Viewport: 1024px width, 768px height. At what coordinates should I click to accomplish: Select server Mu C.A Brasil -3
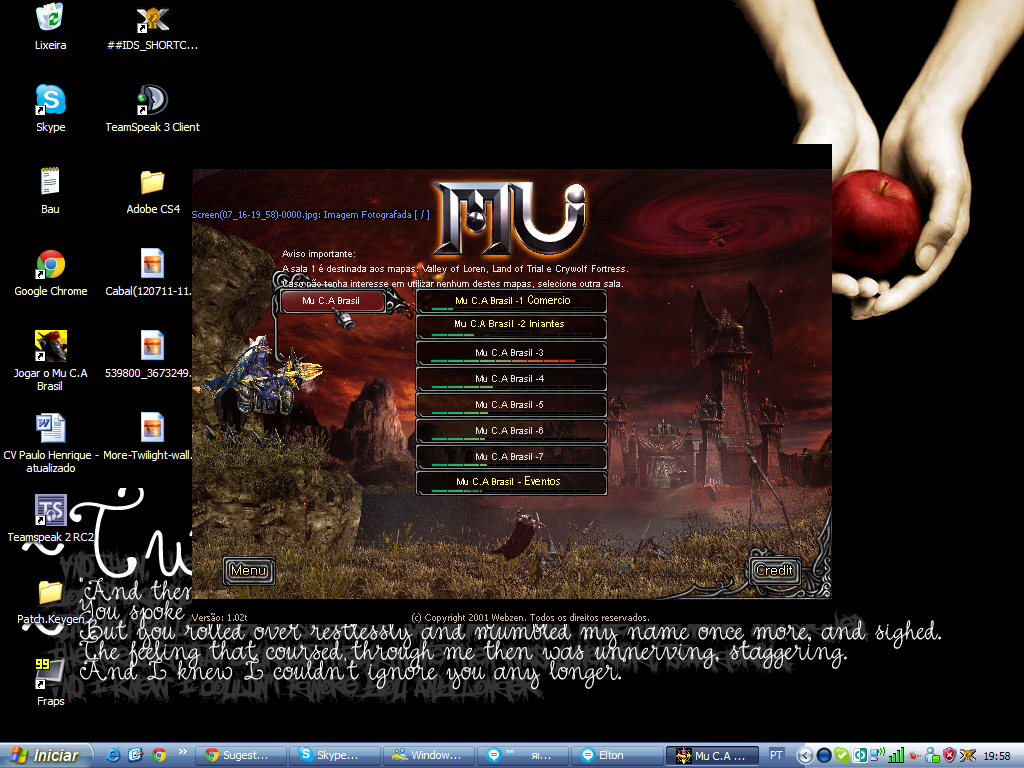[511, 353]
